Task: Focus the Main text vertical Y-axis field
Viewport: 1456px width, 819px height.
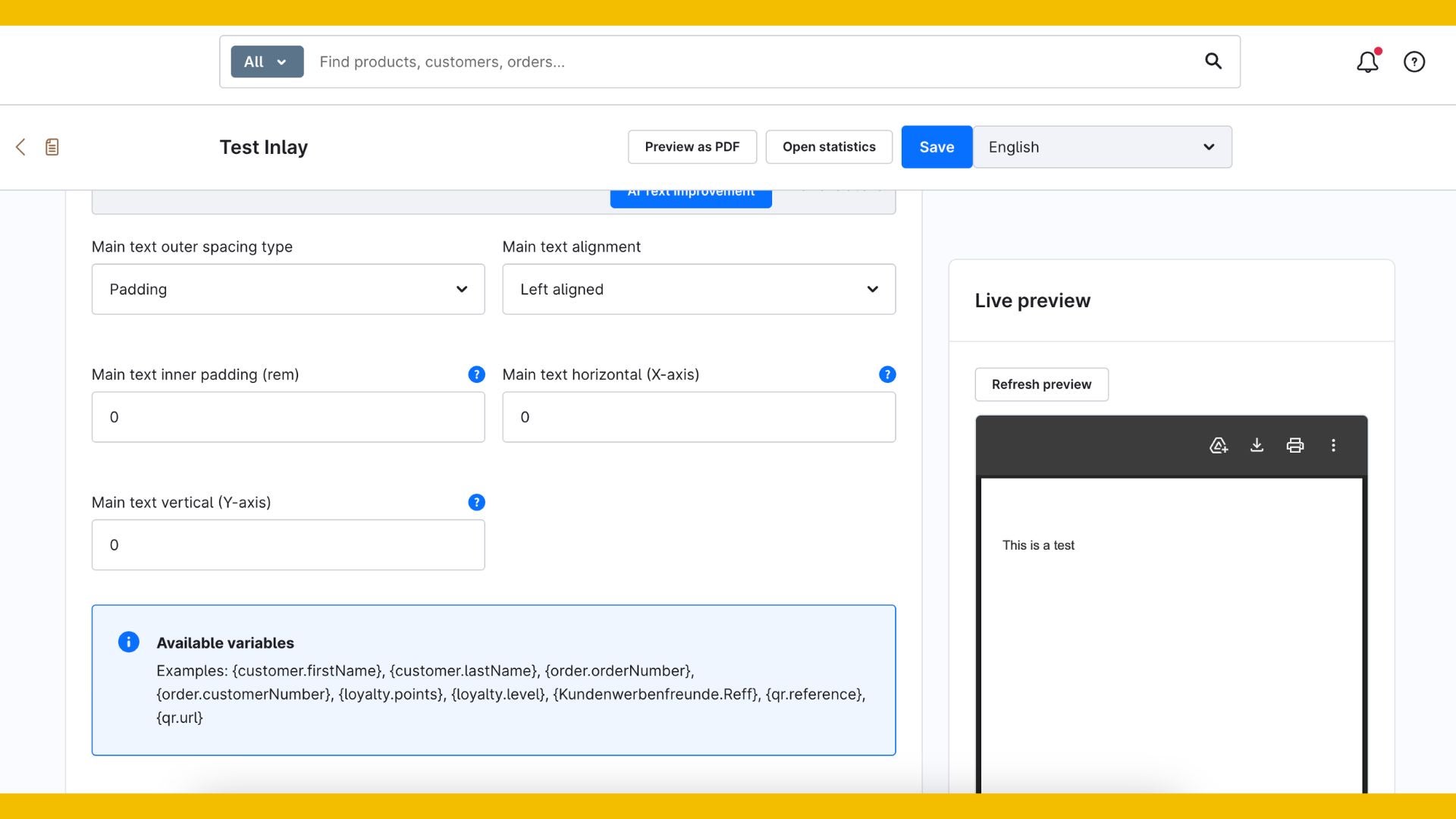Action: click(x=288, y=544)
